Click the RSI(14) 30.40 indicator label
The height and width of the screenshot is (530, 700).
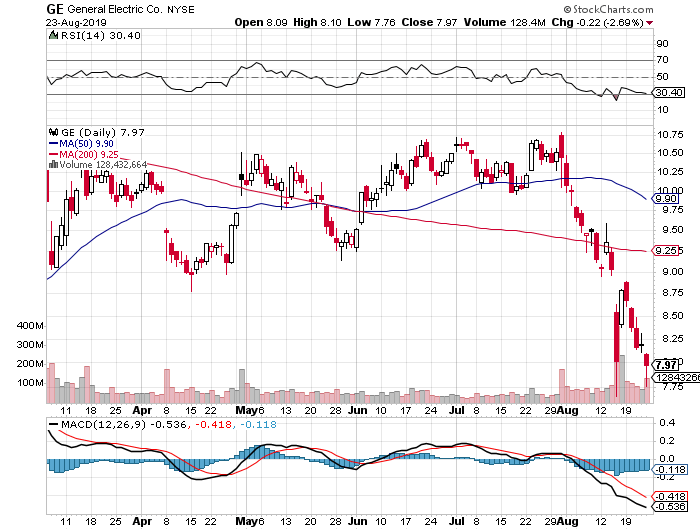(x=100, y=35)
